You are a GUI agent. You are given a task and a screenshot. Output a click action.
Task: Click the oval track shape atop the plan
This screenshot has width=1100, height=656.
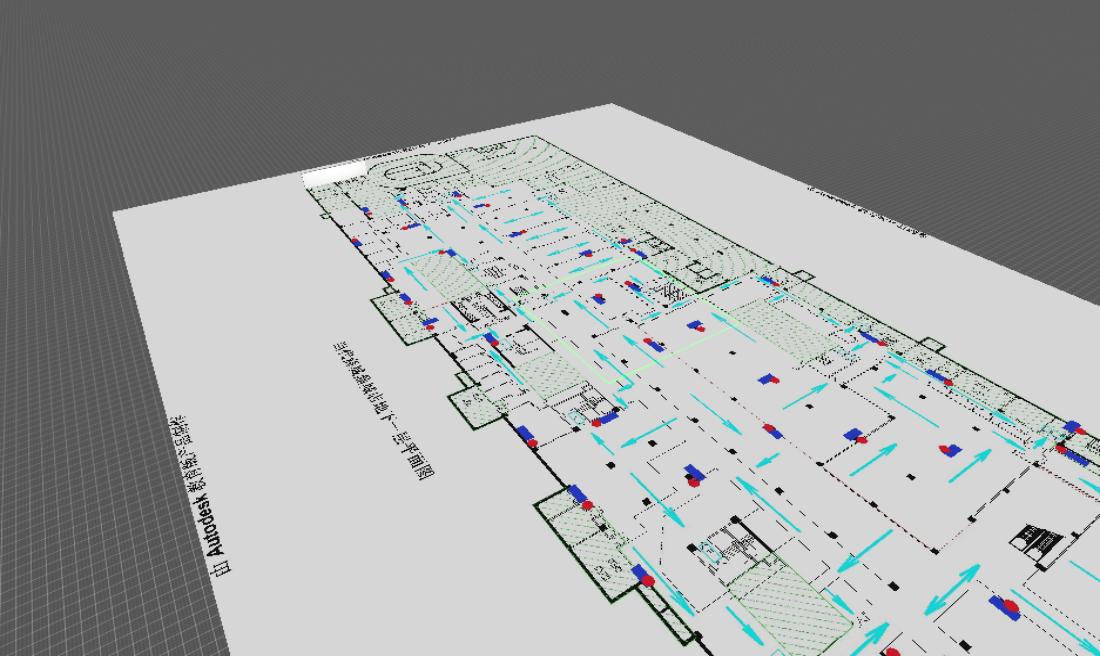[411, 173]
